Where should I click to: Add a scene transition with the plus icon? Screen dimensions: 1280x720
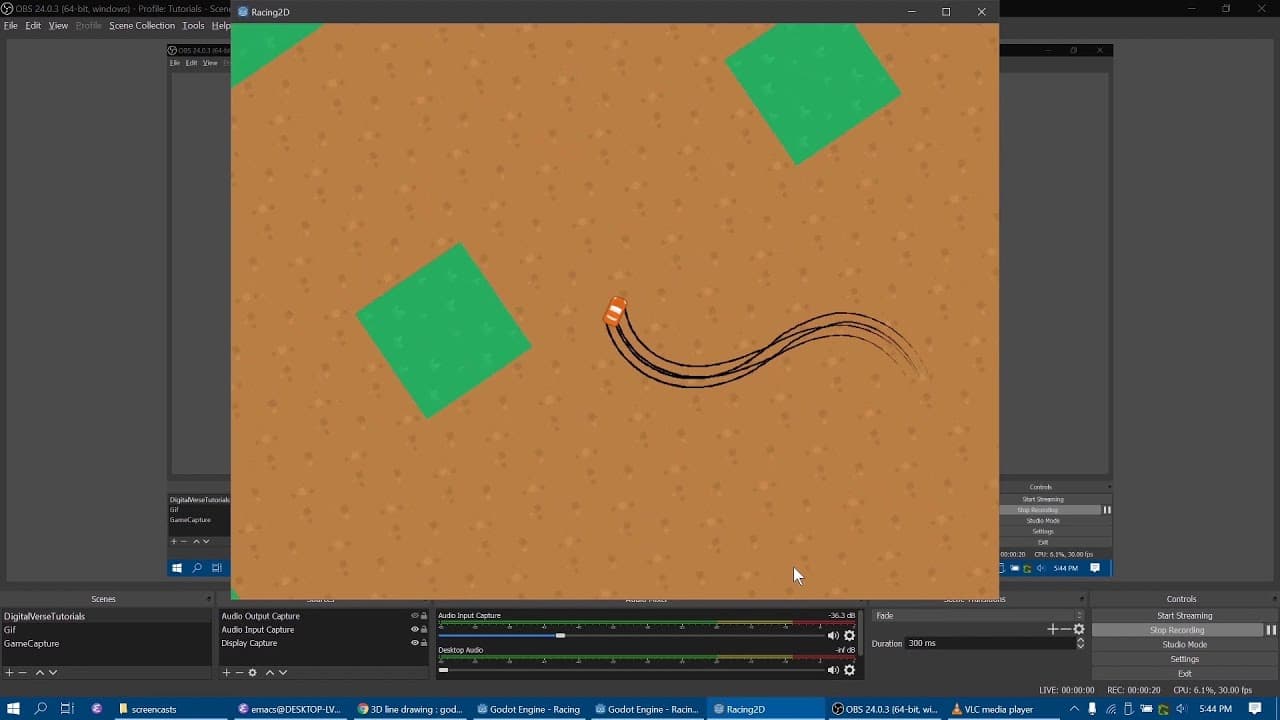click(1052, 629)
